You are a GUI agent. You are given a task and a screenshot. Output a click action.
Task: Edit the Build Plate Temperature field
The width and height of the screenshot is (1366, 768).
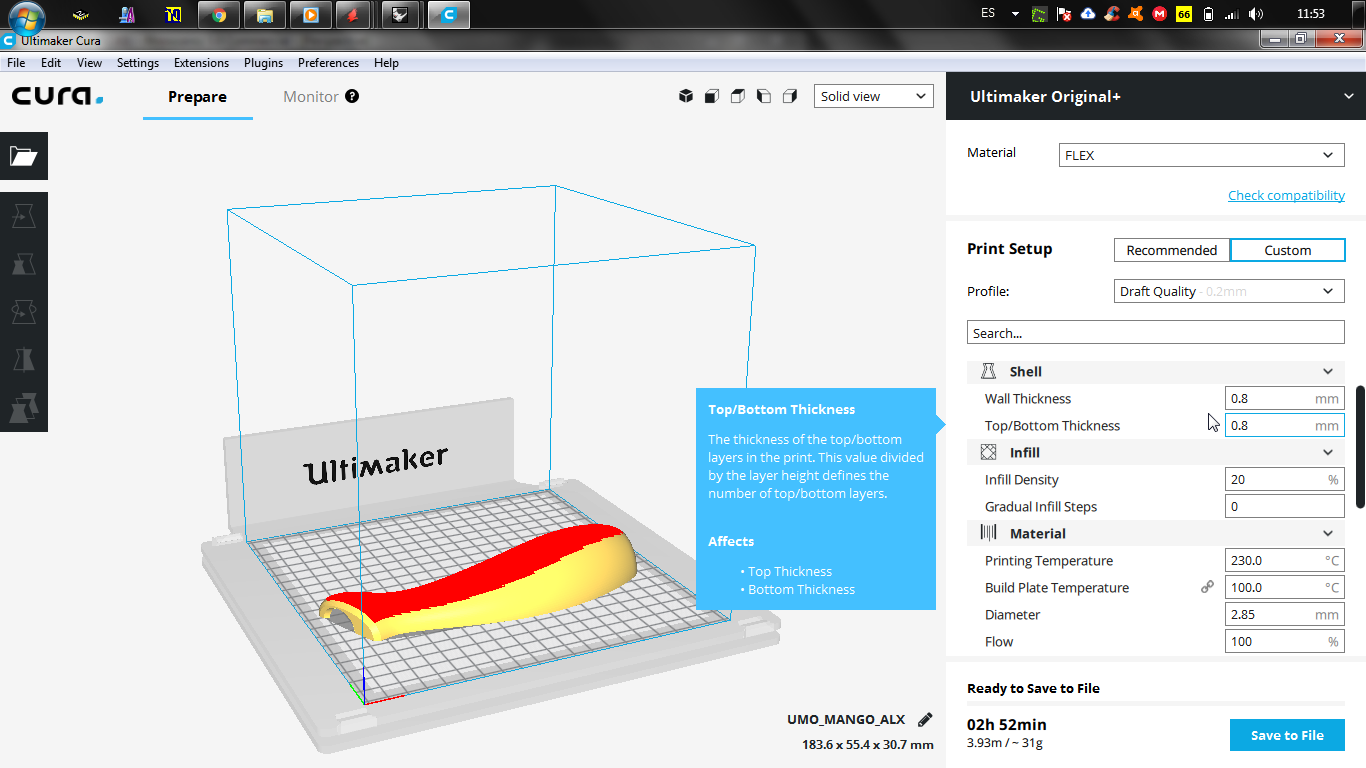(x=1284, y=587)
